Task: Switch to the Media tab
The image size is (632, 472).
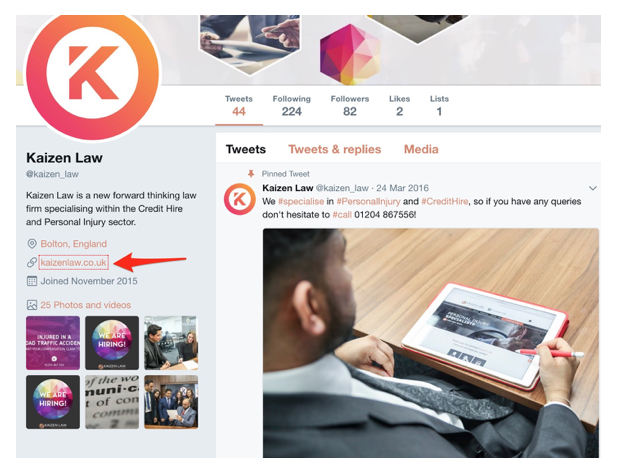Action: coord(421,150)
